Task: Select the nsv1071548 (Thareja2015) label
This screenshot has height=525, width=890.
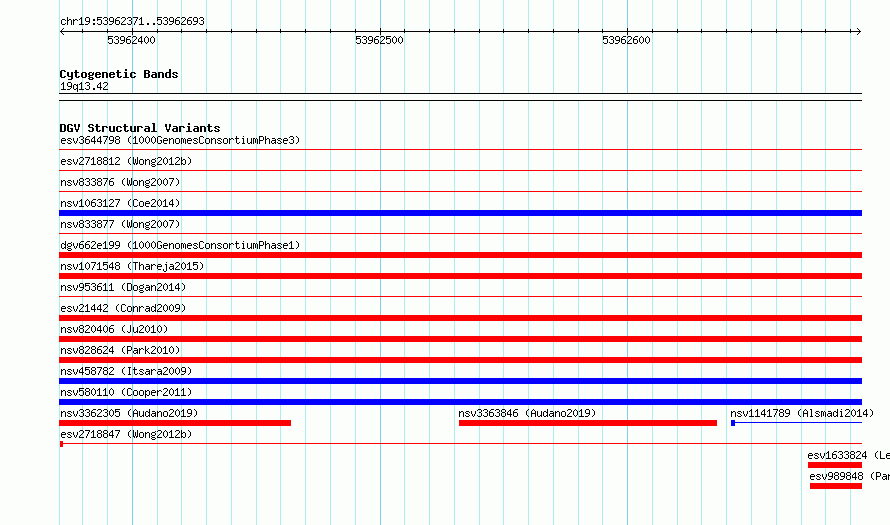Action: click(x=132, y=266)
